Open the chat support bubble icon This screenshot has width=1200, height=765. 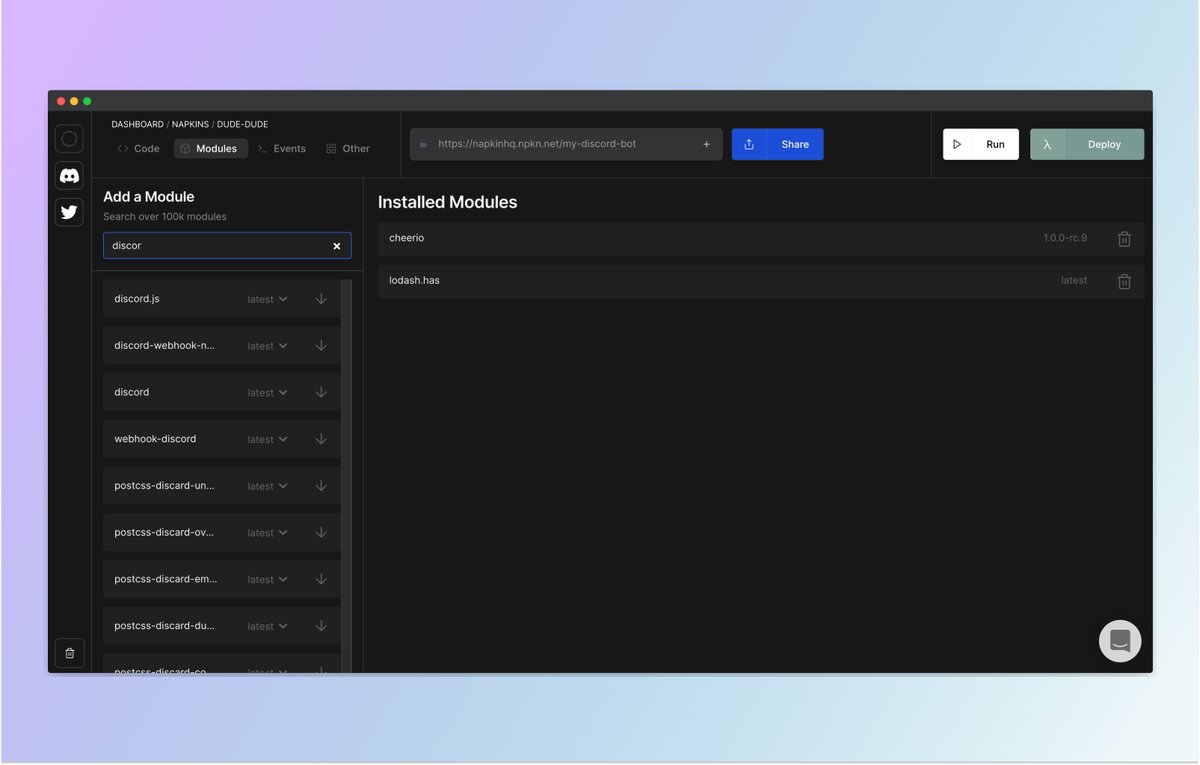pos(1120,641)
